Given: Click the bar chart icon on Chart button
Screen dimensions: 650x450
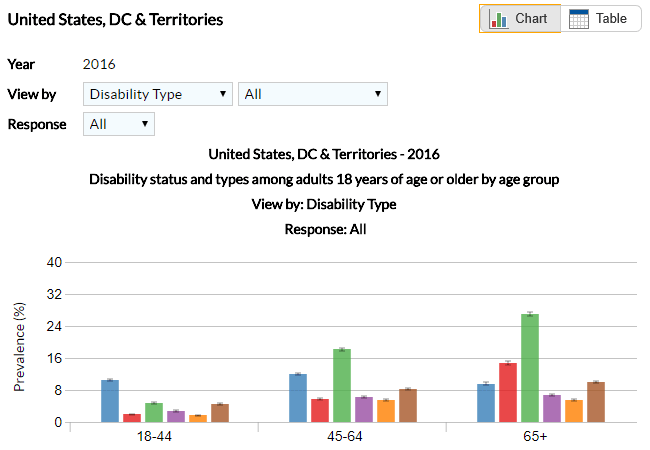Looking at the screenshot, I should point(499,19).
